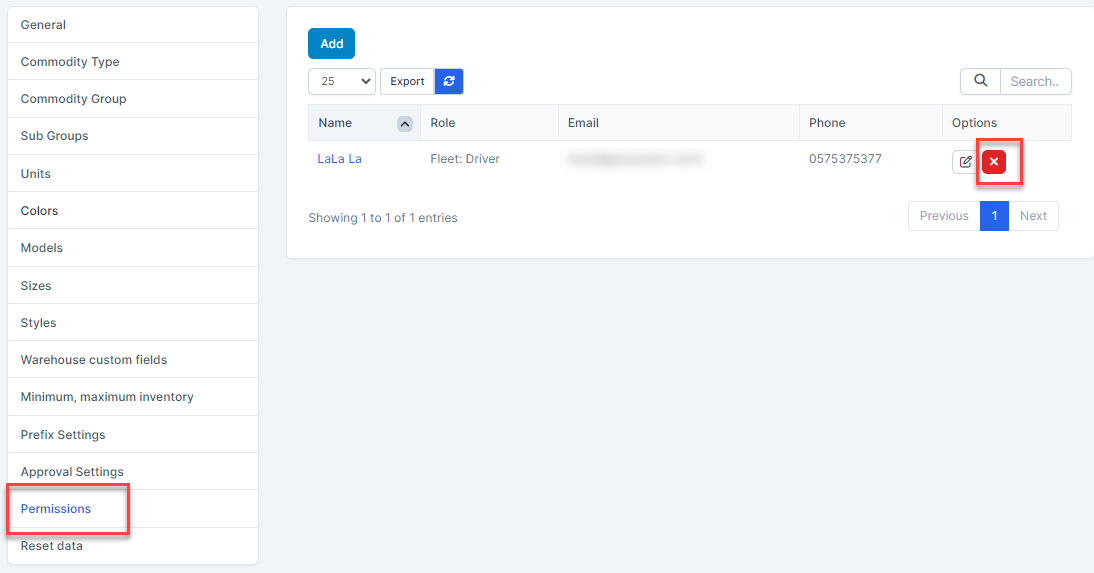This screenshot has width=1094, height=573.
Task: Open the 25 entries per page dropdown
Action: click(x=342, y=82)
